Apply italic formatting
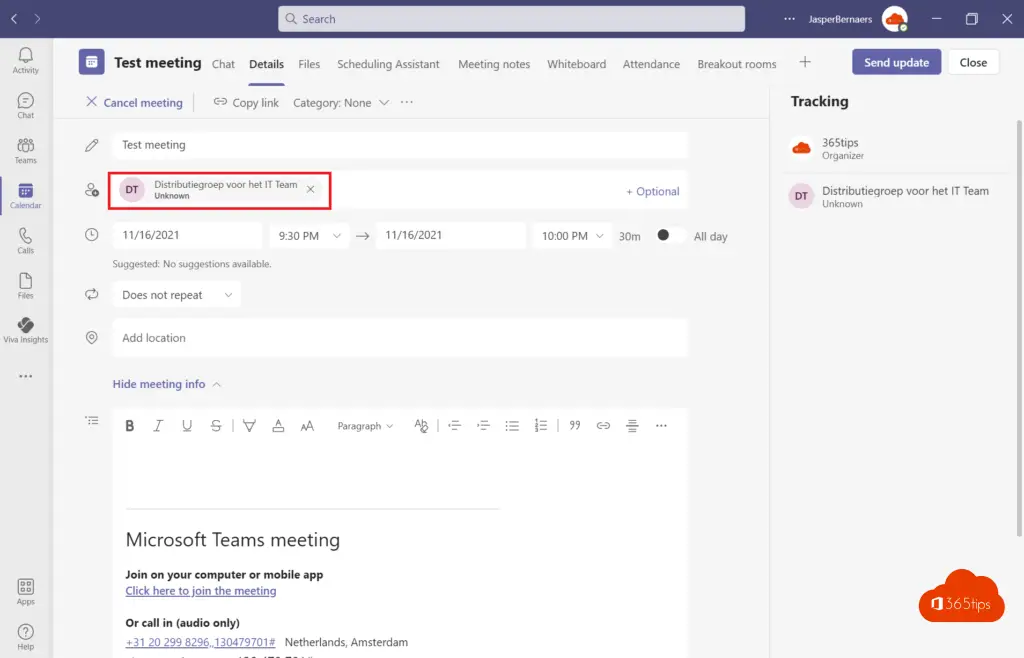Screen dimensions: 1024x658 click(158, 426)
